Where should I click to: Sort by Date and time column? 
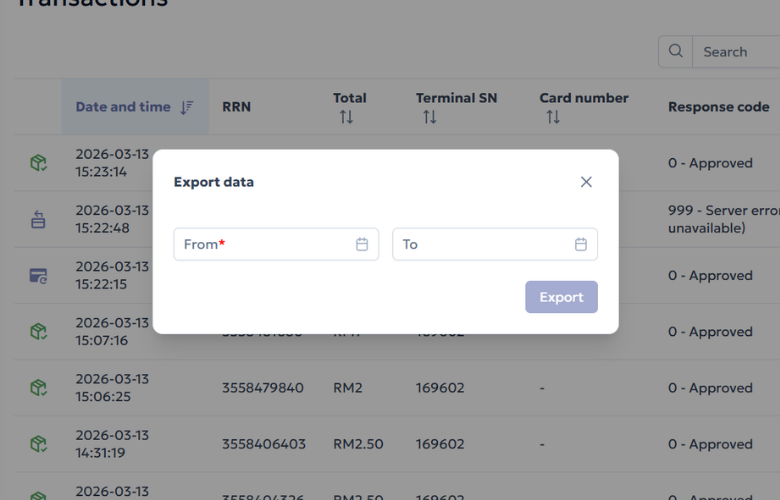[135, 106]
